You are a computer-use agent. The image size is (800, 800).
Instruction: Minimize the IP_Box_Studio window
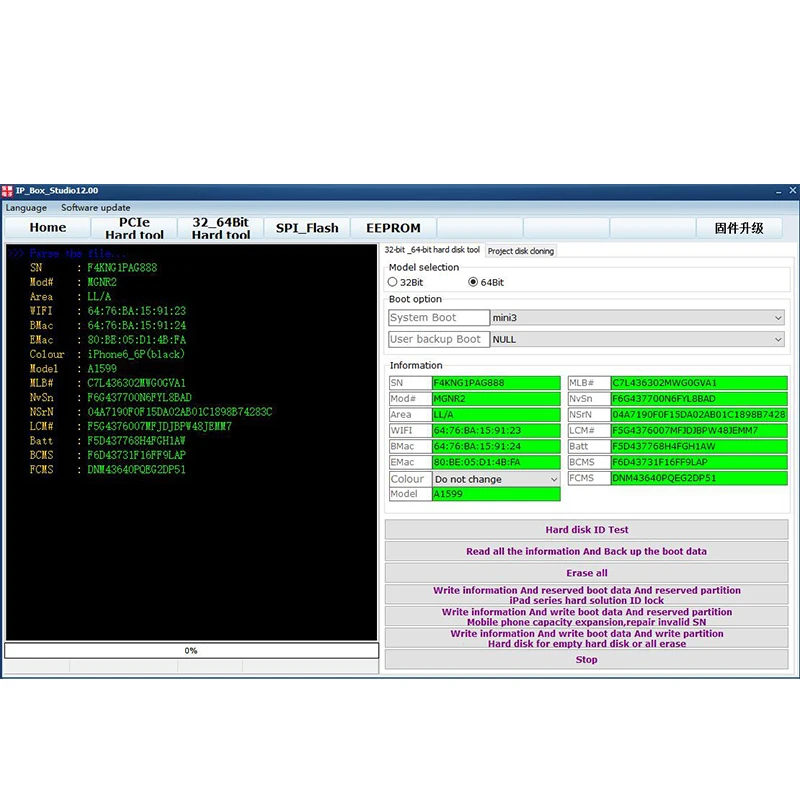pos(779,191)
